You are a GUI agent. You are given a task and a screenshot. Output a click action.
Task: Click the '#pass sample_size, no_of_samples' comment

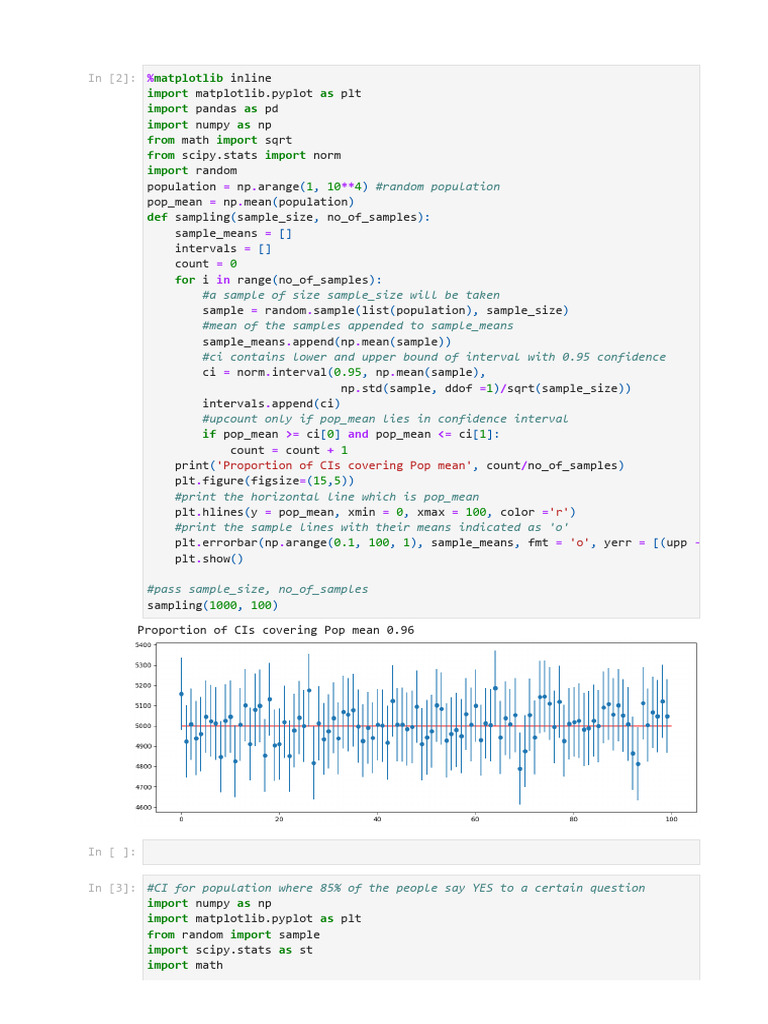(x=257, y=590)
